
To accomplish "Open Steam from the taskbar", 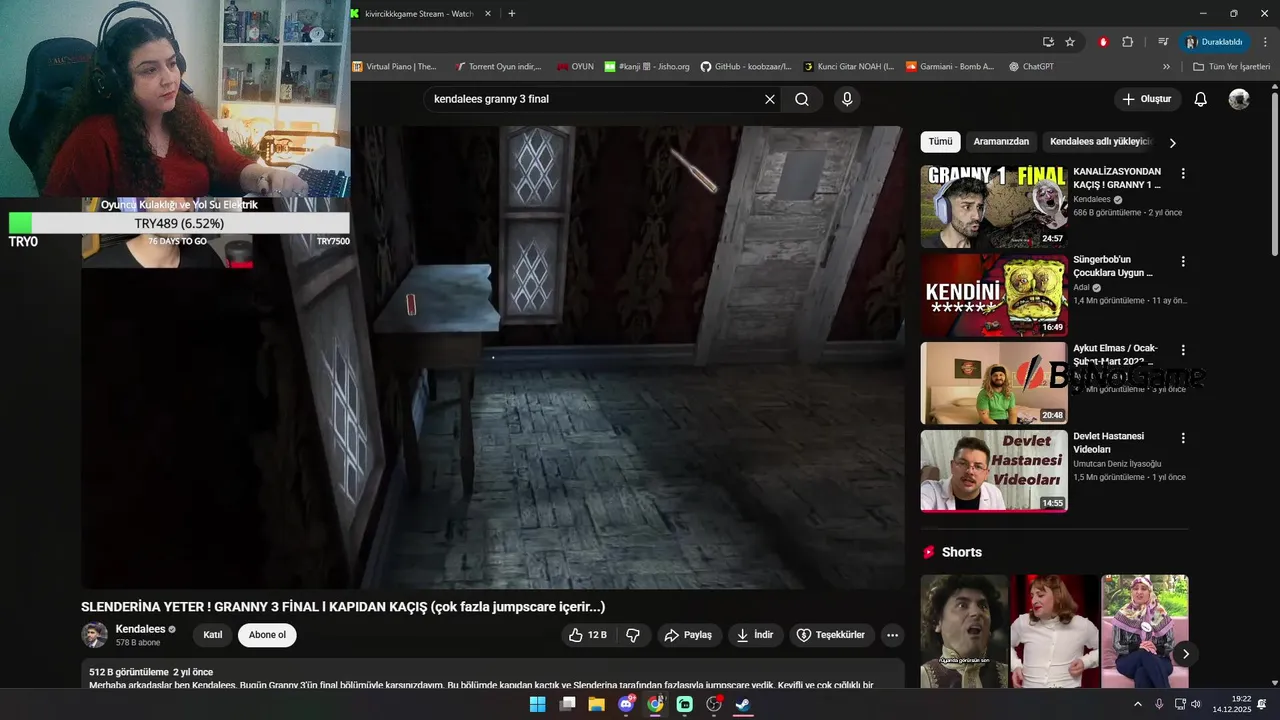I will [743, 704].
